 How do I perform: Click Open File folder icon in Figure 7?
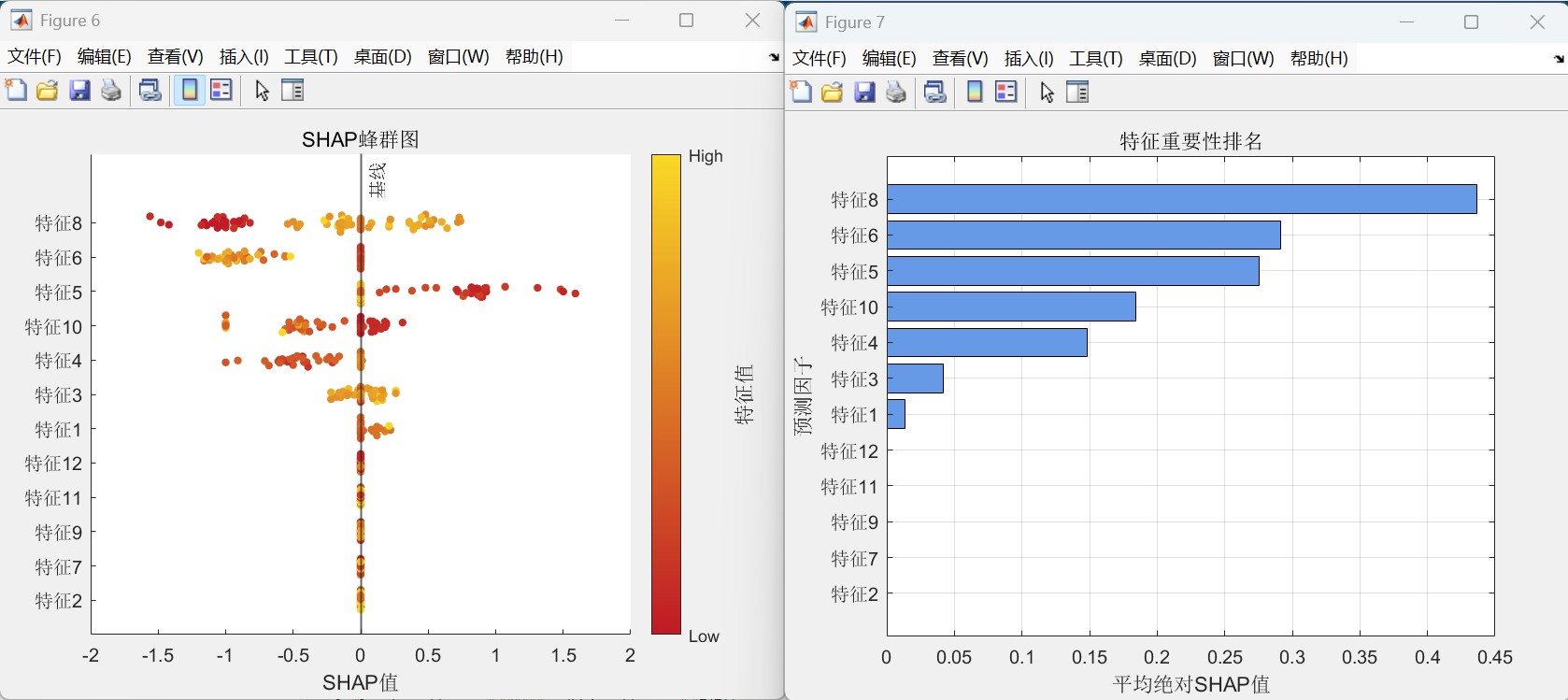click(832, 93)
